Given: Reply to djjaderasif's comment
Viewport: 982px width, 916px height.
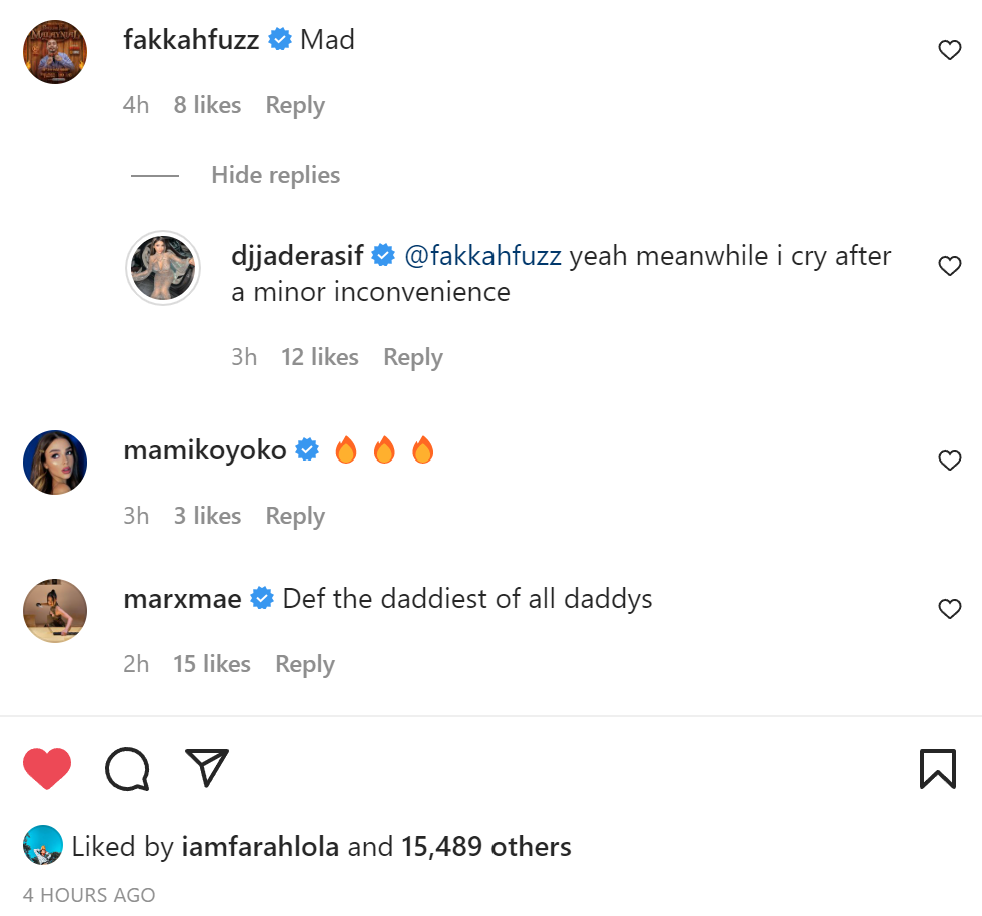Looking at the screenshot, I should coord(412,357).
